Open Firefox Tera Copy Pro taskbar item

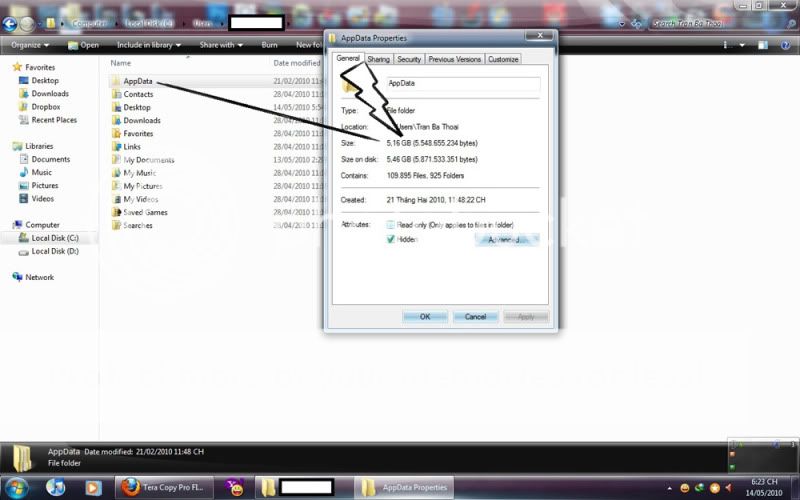click(x=160, y=487)
